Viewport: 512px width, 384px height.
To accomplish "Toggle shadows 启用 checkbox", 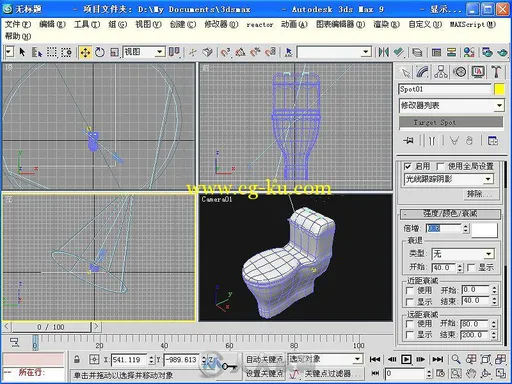I will pos(407,166).
